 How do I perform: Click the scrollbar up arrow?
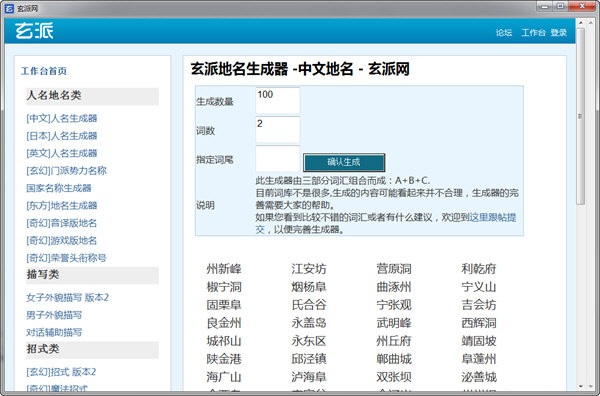(x=580, y=23)
